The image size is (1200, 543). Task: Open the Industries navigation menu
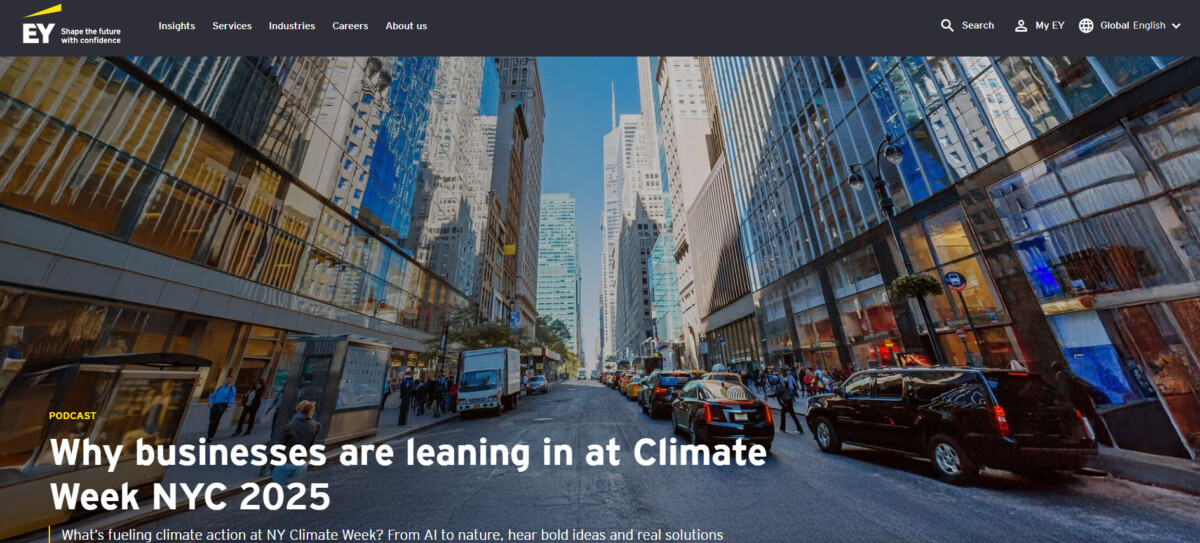pos(292,26)
